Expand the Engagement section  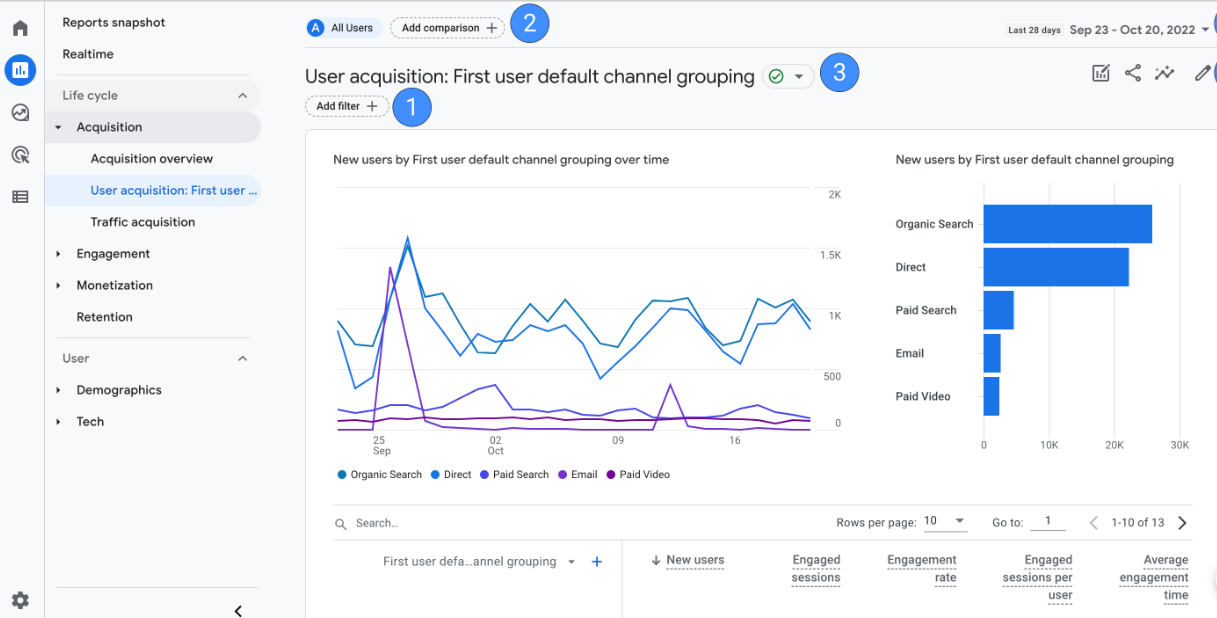coord(113,254)
